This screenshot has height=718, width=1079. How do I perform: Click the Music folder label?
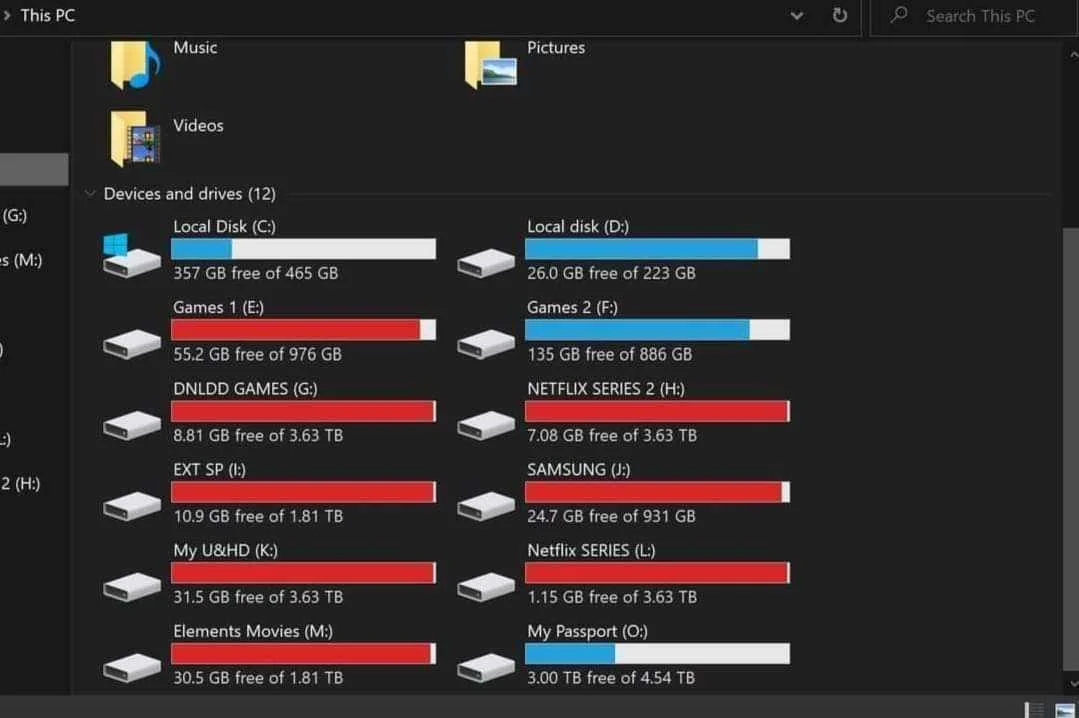[x=195, y=47]
